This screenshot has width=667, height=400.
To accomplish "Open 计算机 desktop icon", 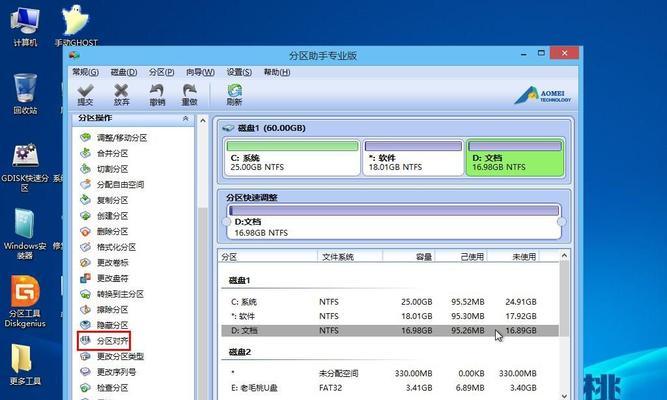I will [25, 26].
